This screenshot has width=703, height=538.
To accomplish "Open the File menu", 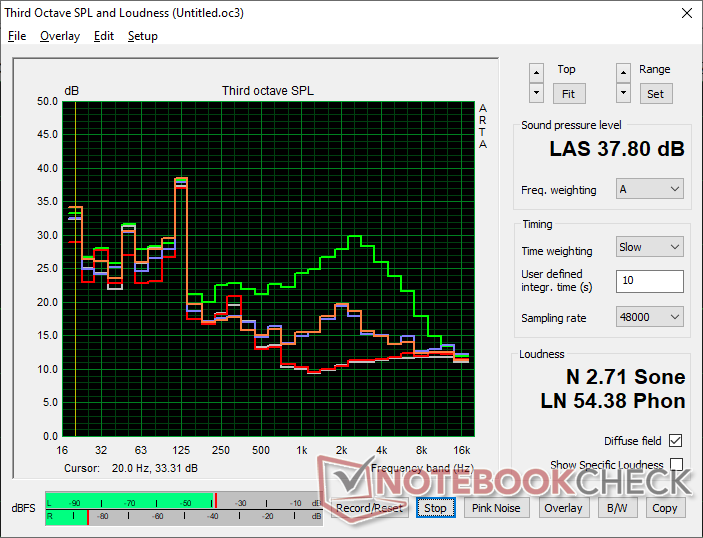I will [17, 36].
